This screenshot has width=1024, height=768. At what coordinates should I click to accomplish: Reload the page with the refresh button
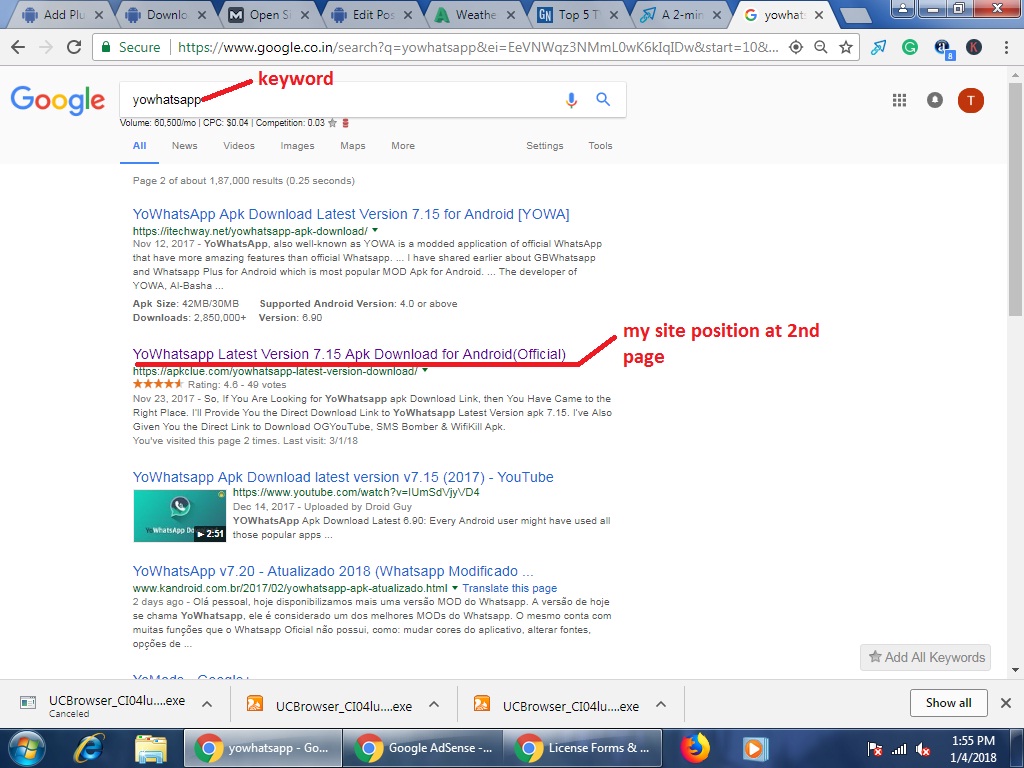point(74,47)
